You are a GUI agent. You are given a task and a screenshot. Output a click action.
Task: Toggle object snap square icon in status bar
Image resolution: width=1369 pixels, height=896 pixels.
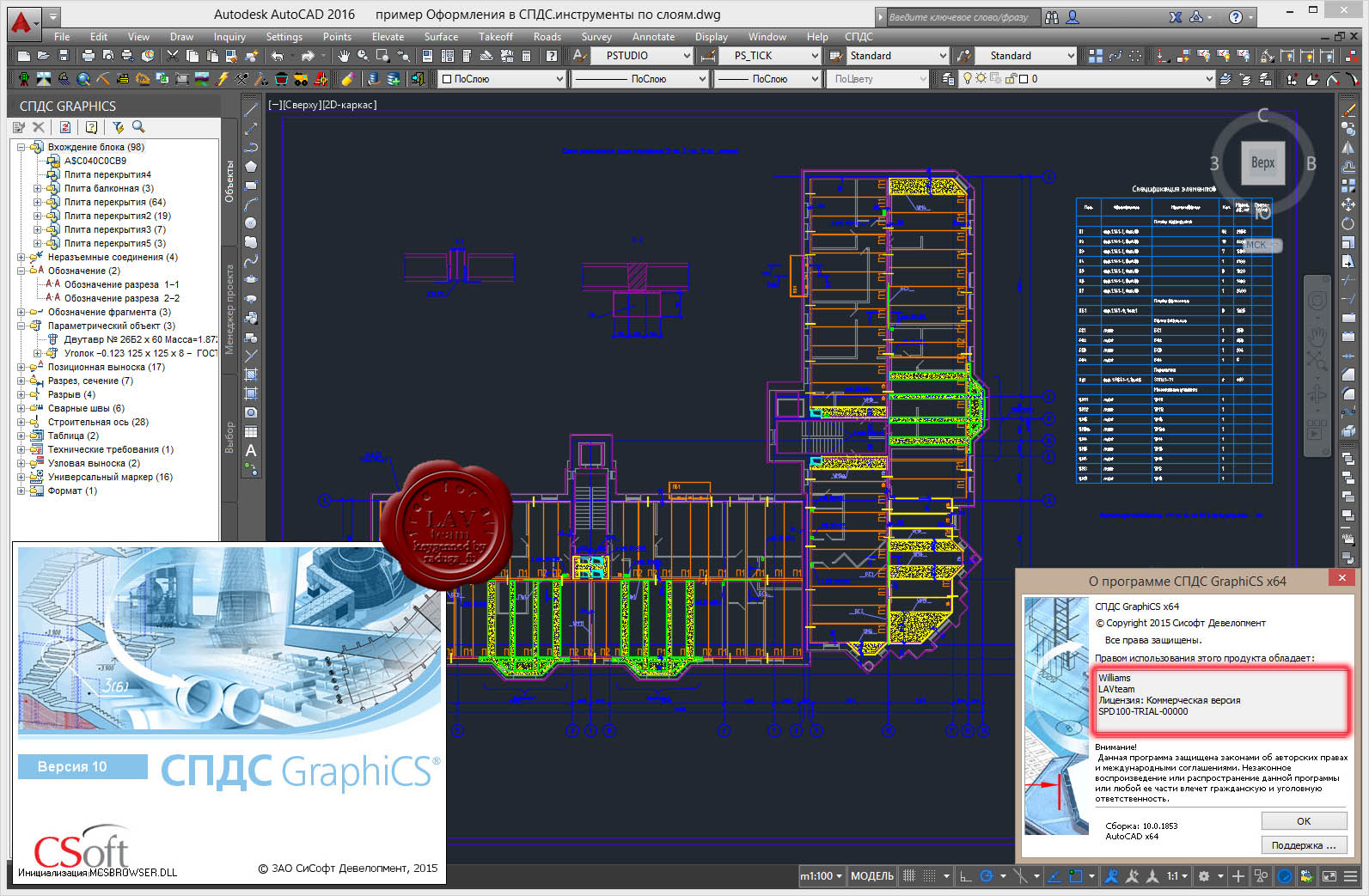coord(1075,876)
